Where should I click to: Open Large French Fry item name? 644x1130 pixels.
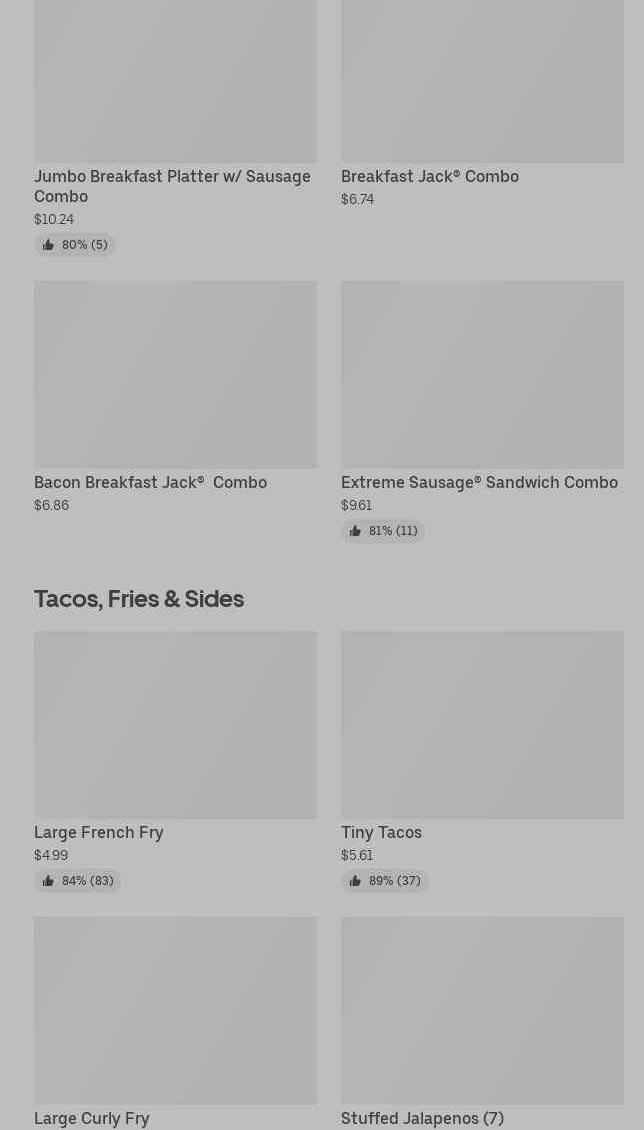(x=98, y=832)
